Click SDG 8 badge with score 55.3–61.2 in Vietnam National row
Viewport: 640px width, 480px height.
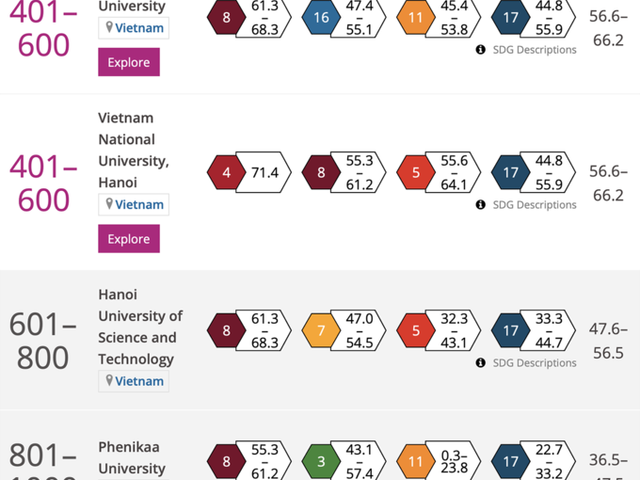pos(321,173)
